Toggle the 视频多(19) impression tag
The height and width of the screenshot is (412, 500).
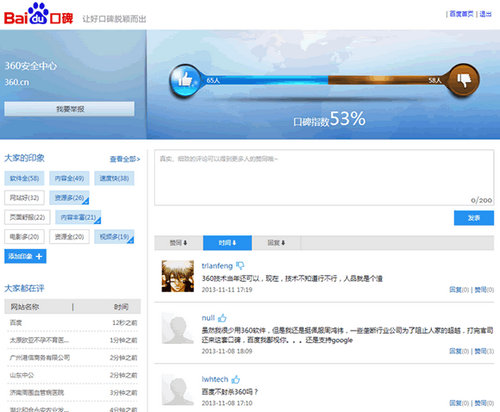point(114,237)
